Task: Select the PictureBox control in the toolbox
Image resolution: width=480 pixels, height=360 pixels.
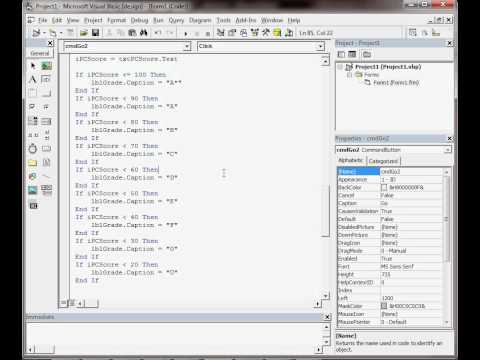Action: coord(46,66)
